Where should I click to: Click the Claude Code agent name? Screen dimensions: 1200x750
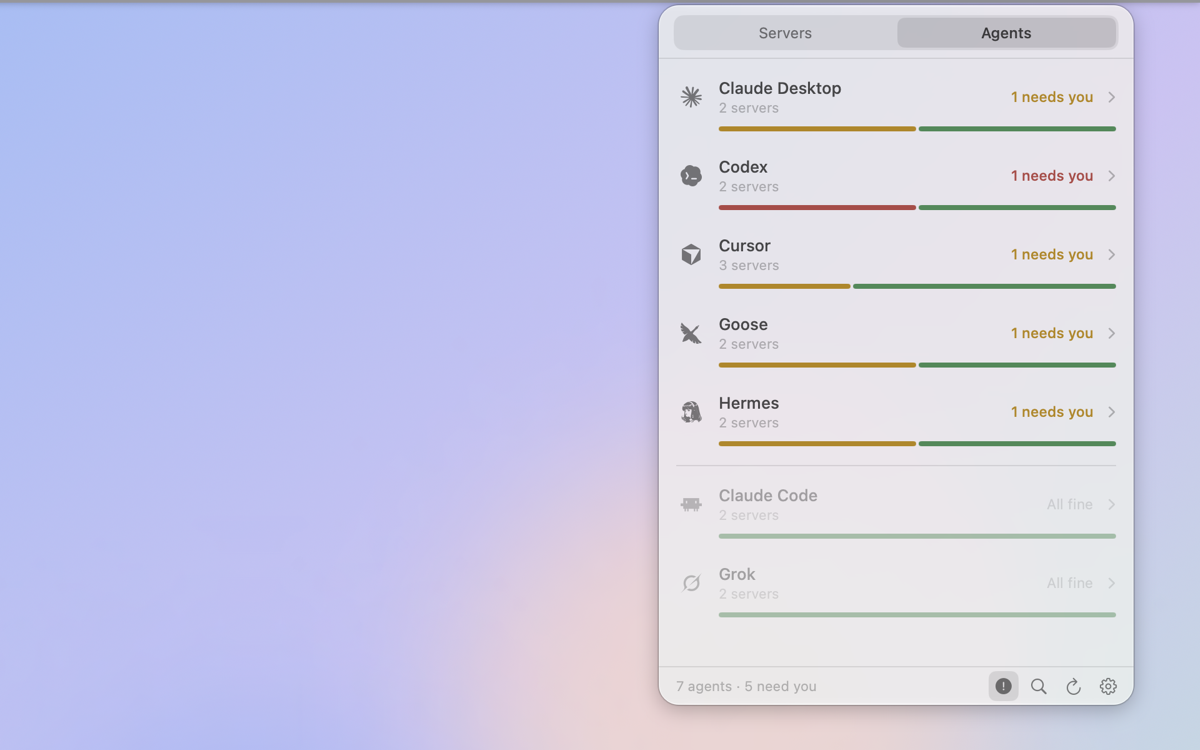[x=768, y=495]
